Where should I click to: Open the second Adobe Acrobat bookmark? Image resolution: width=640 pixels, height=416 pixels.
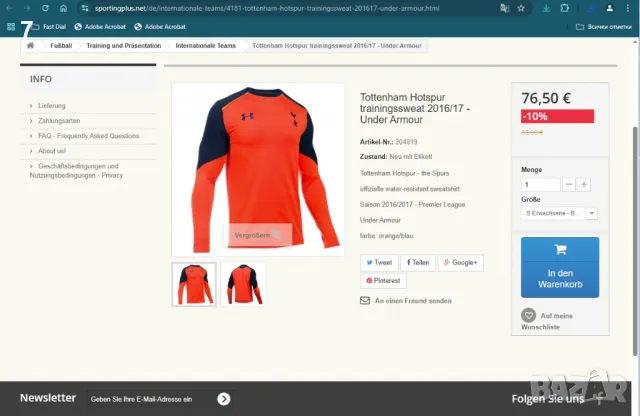160,27
